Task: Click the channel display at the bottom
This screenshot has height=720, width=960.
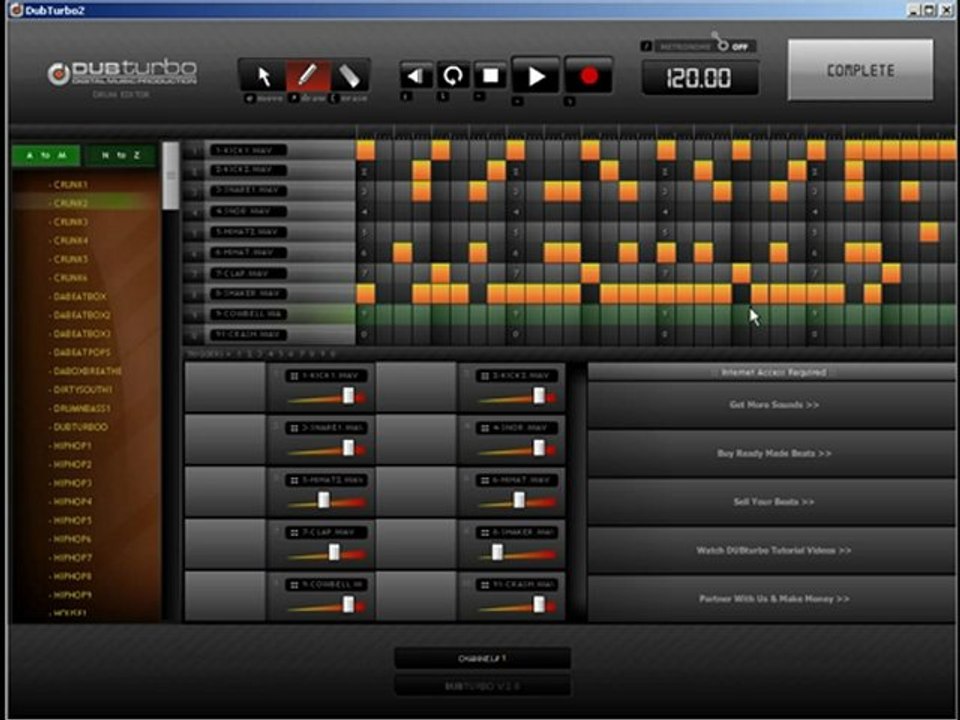Action: point(482,659)
